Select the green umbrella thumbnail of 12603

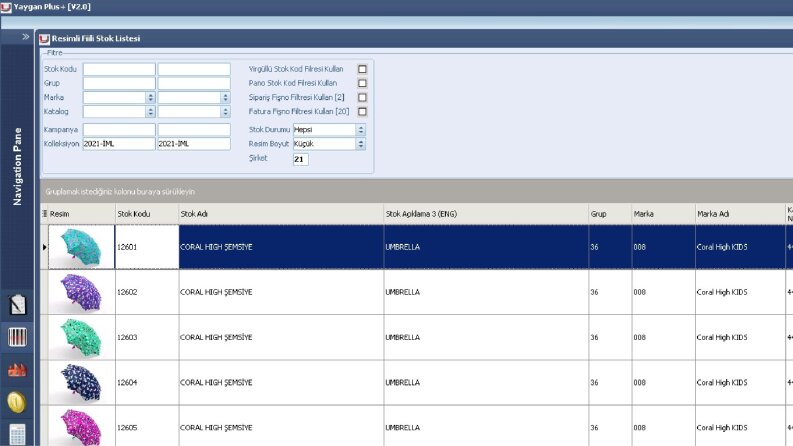pos(80,337)
